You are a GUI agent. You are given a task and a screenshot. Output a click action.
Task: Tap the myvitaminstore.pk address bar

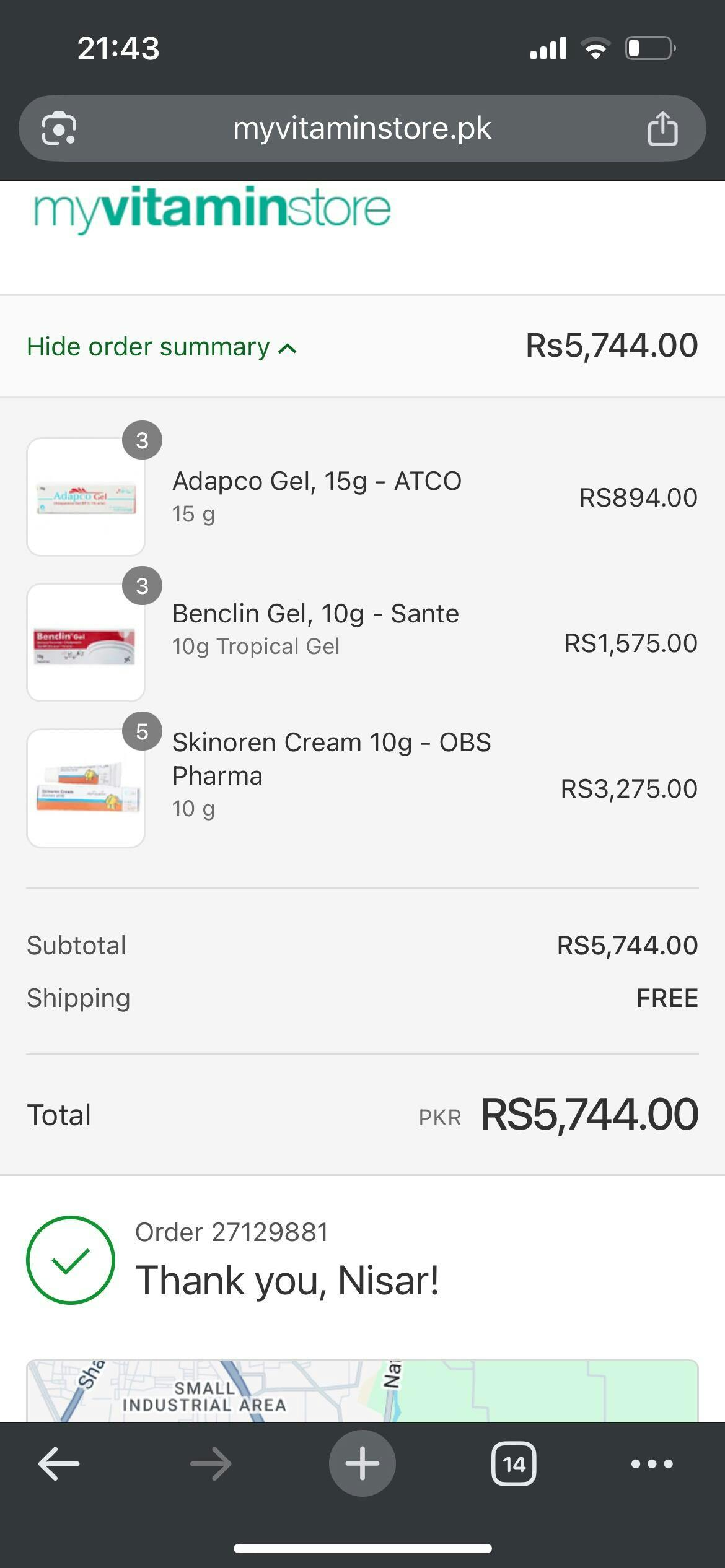(x=362, y=129)
